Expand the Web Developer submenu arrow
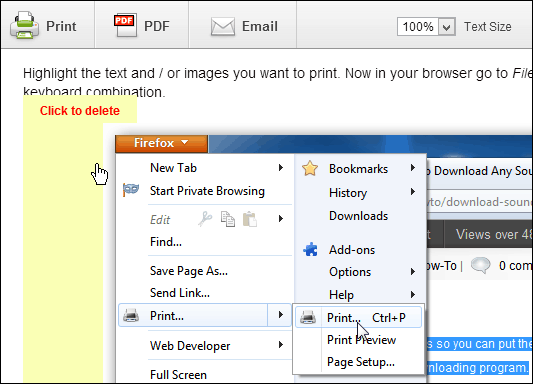 pos(281,345)
